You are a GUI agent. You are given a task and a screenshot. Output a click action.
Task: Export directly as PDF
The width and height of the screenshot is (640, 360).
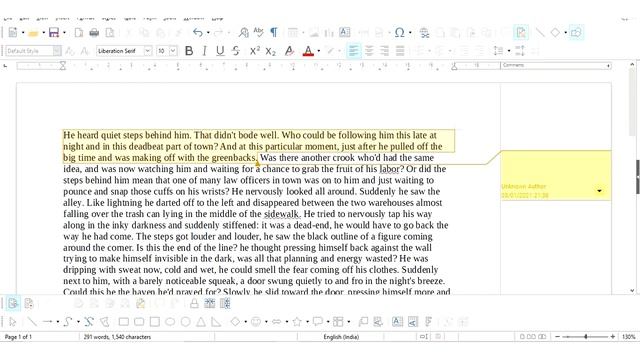click(79, 33)
